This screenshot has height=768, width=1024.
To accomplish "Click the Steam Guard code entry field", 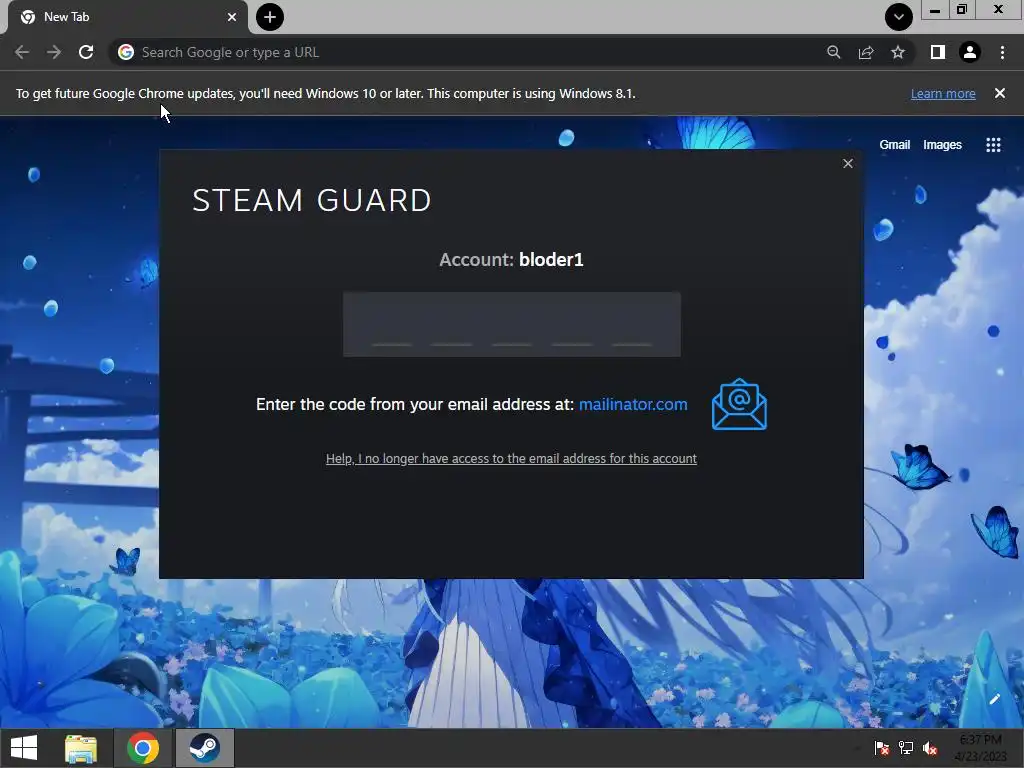I will coord(511,324).
